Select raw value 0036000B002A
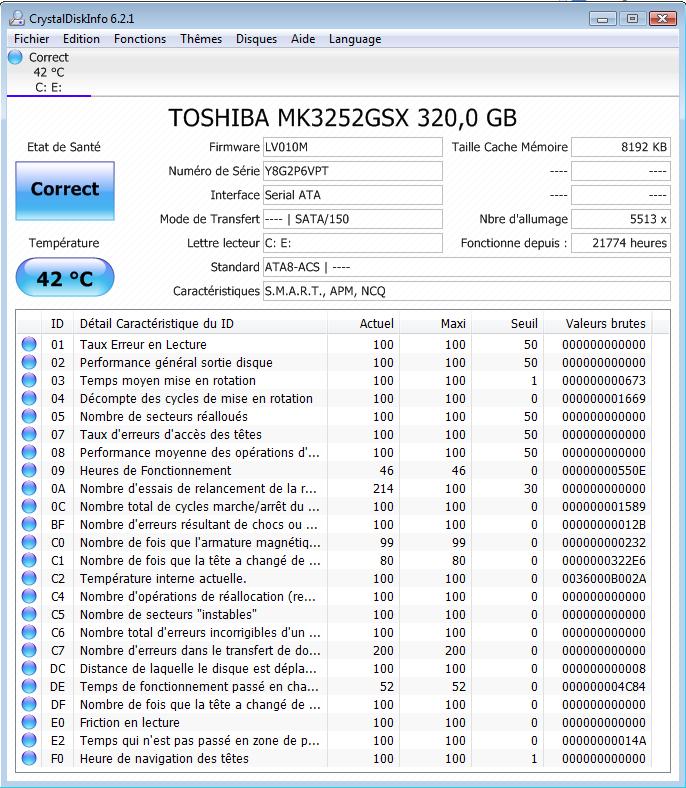 click(604, 579)
